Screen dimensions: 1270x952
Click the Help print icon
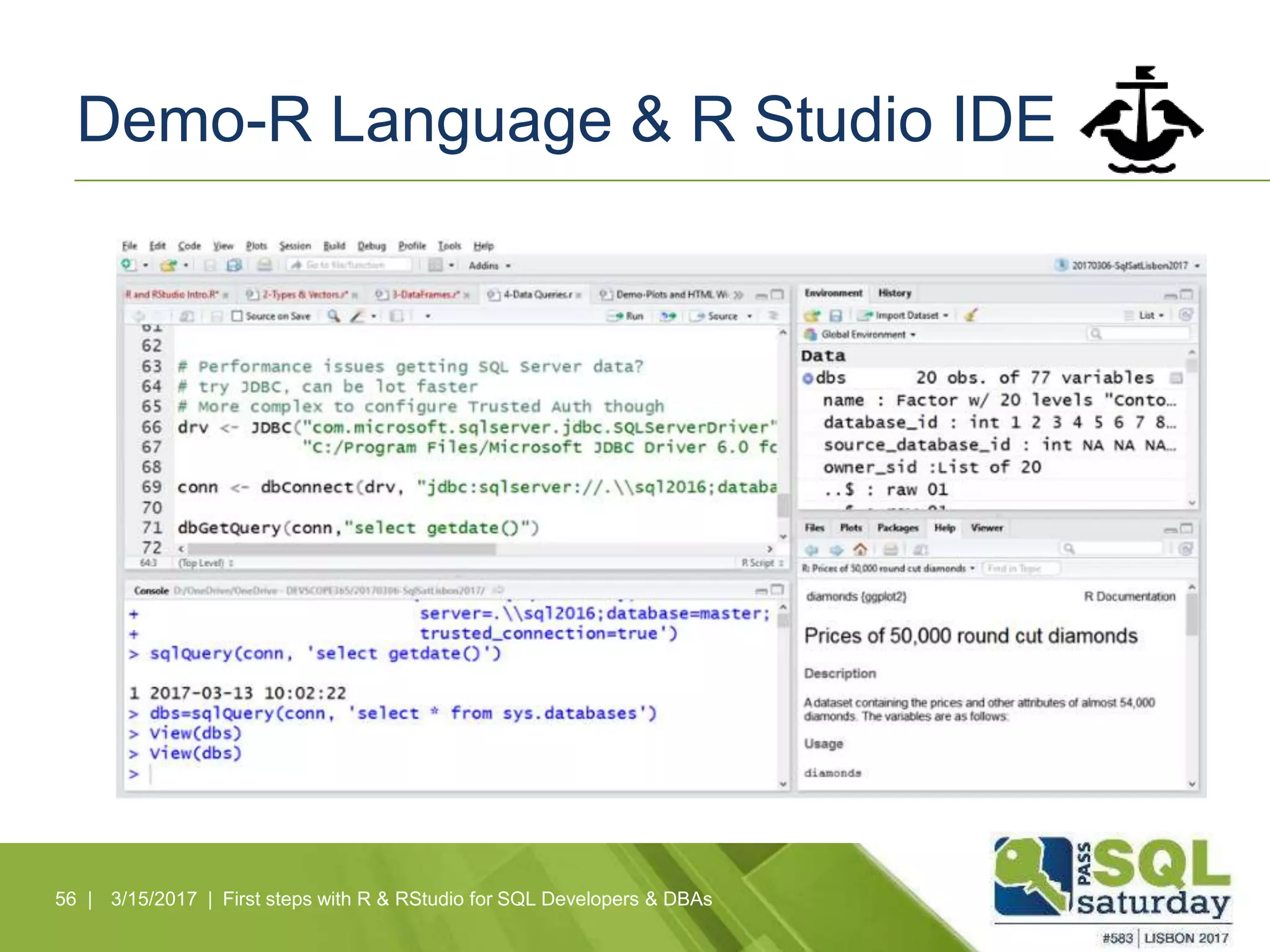click(x=890, y=550)
